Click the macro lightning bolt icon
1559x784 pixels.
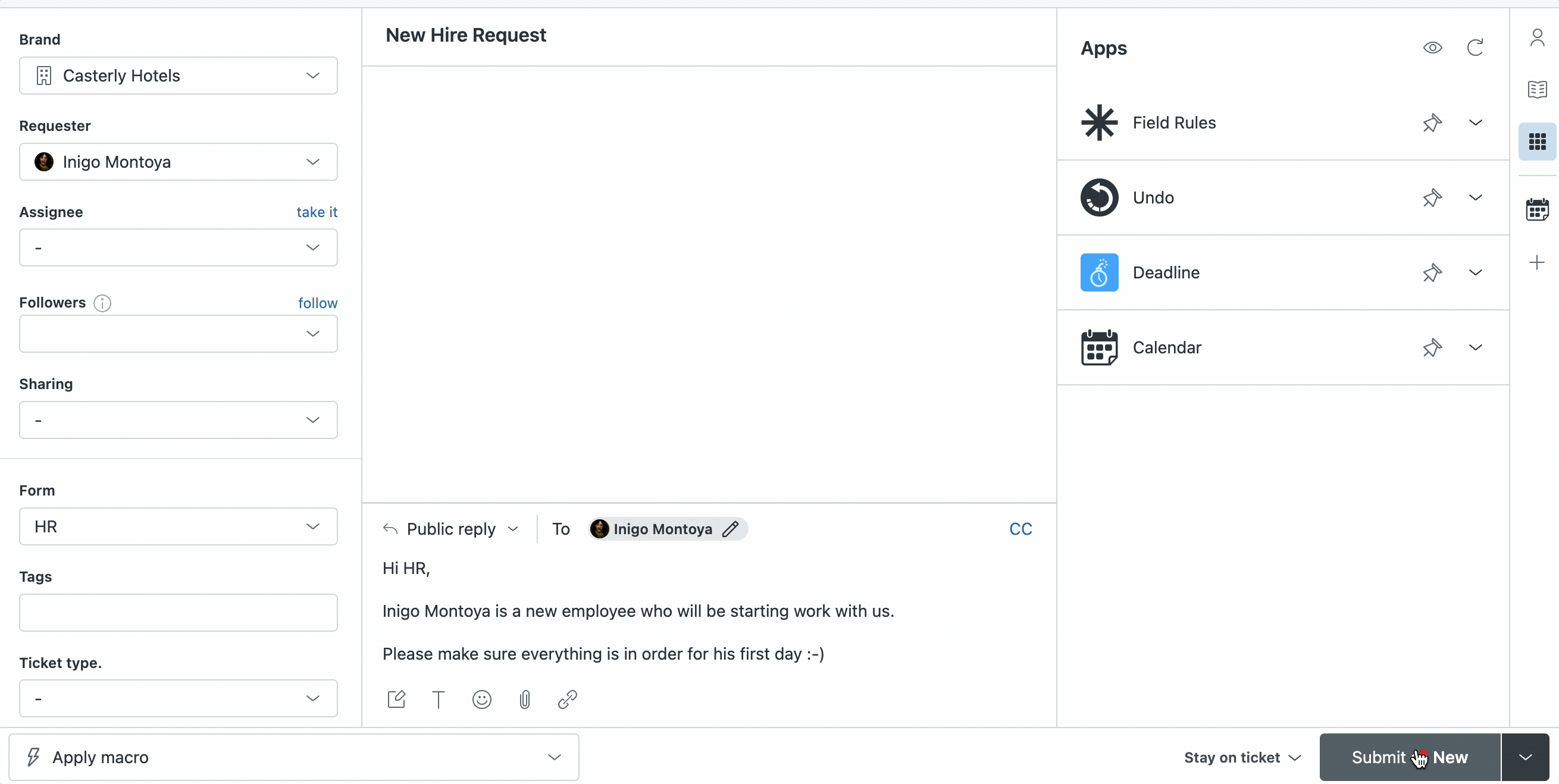pyautogui.click(x=34, y=757)
